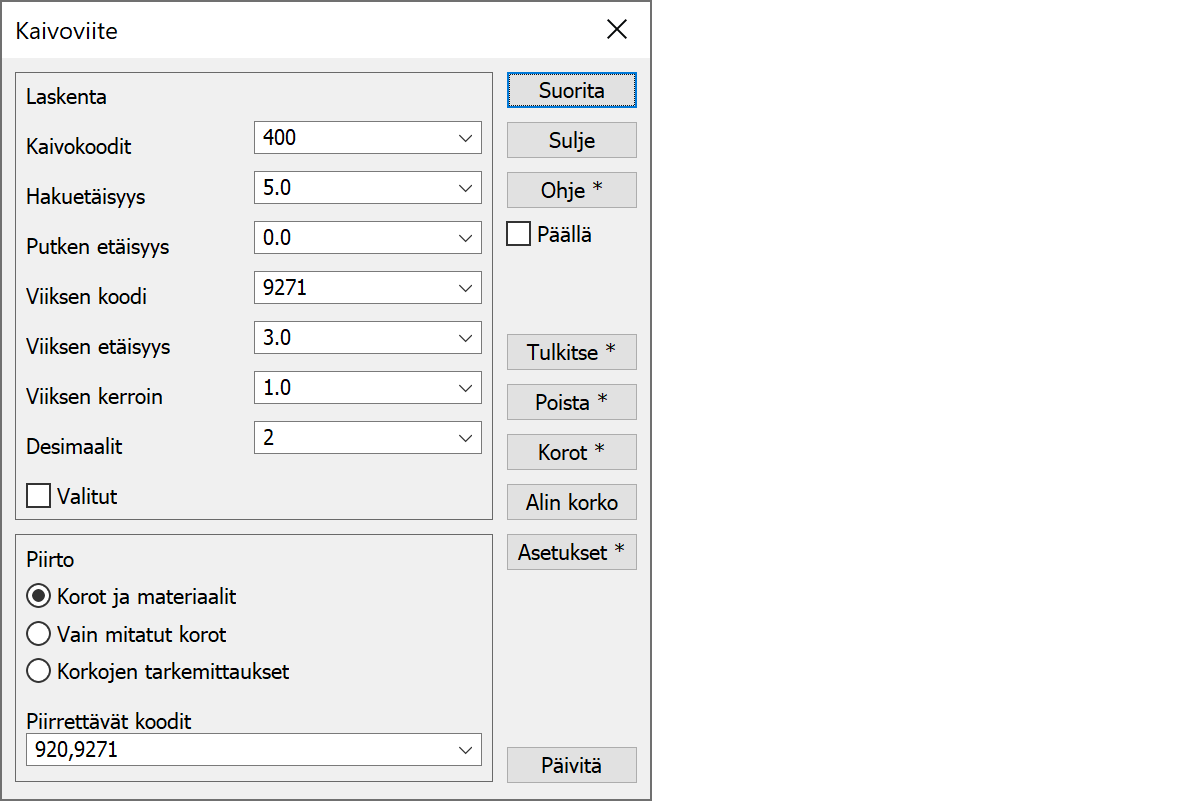Image resolution: width=1200 pixels, height=801 pixels.
Task: Enable the Päällä checkbox
Action: [x=519, y=235]
